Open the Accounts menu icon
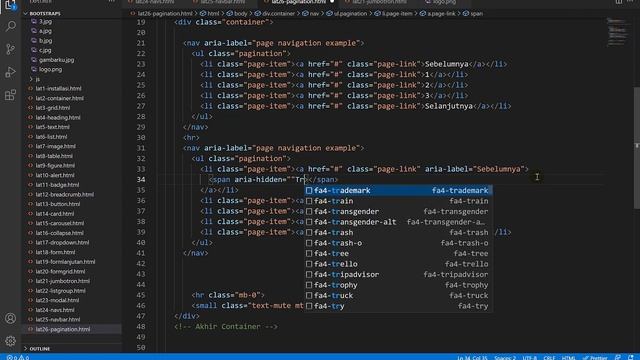This screenshot has height=360, width=640. click(x=11, y=318)
